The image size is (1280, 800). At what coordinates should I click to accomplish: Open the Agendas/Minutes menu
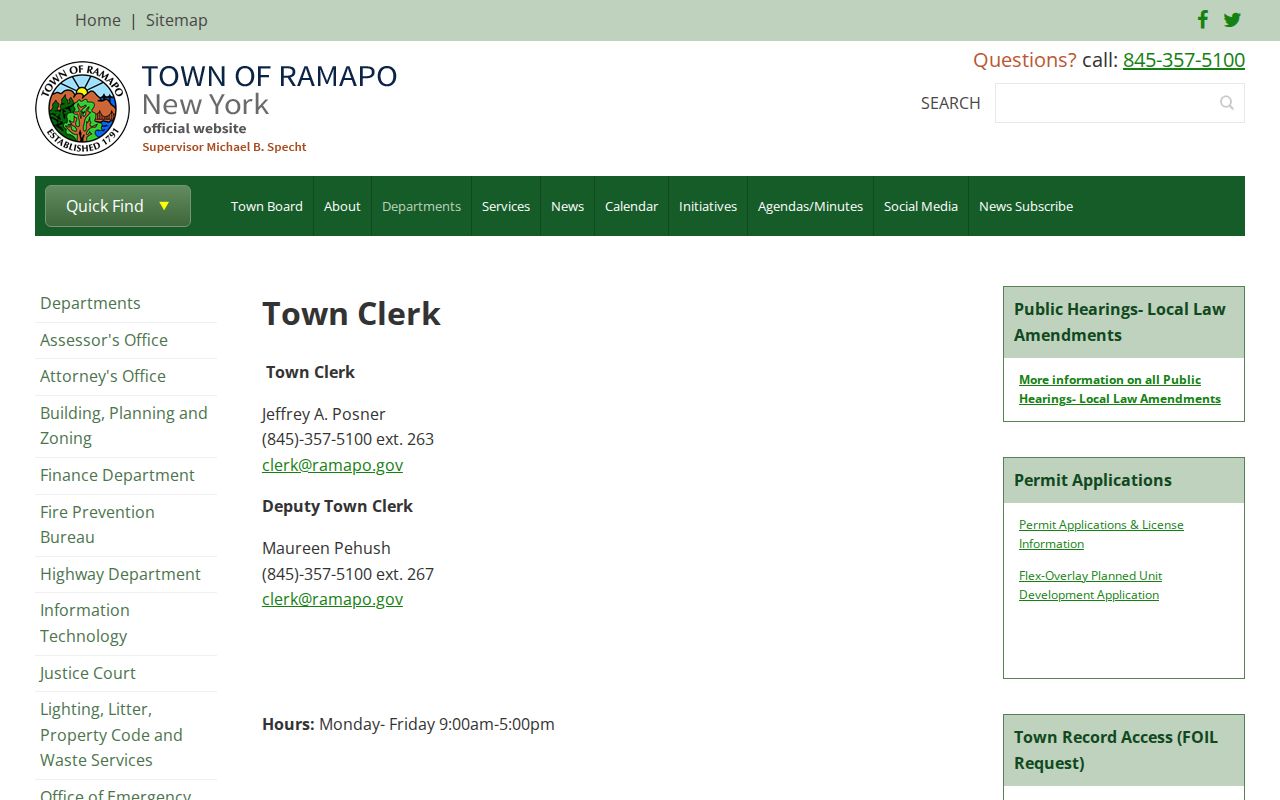pyautogui.click(x=810, y=206)
